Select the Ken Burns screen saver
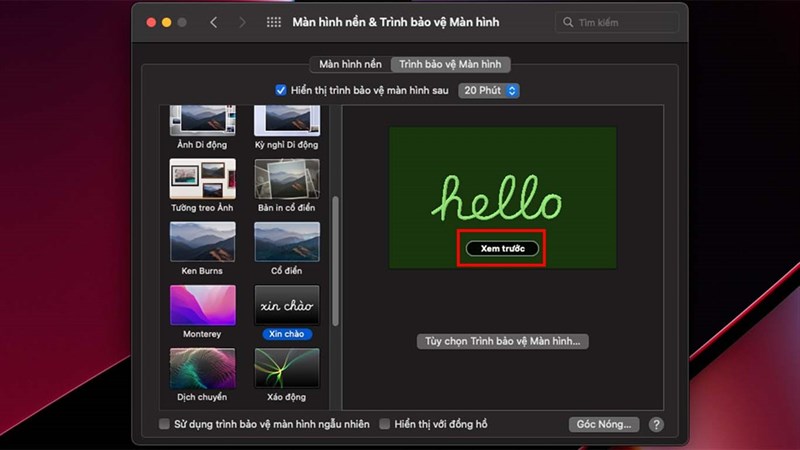Screen dimensions: 800x450 click(202, 241)
